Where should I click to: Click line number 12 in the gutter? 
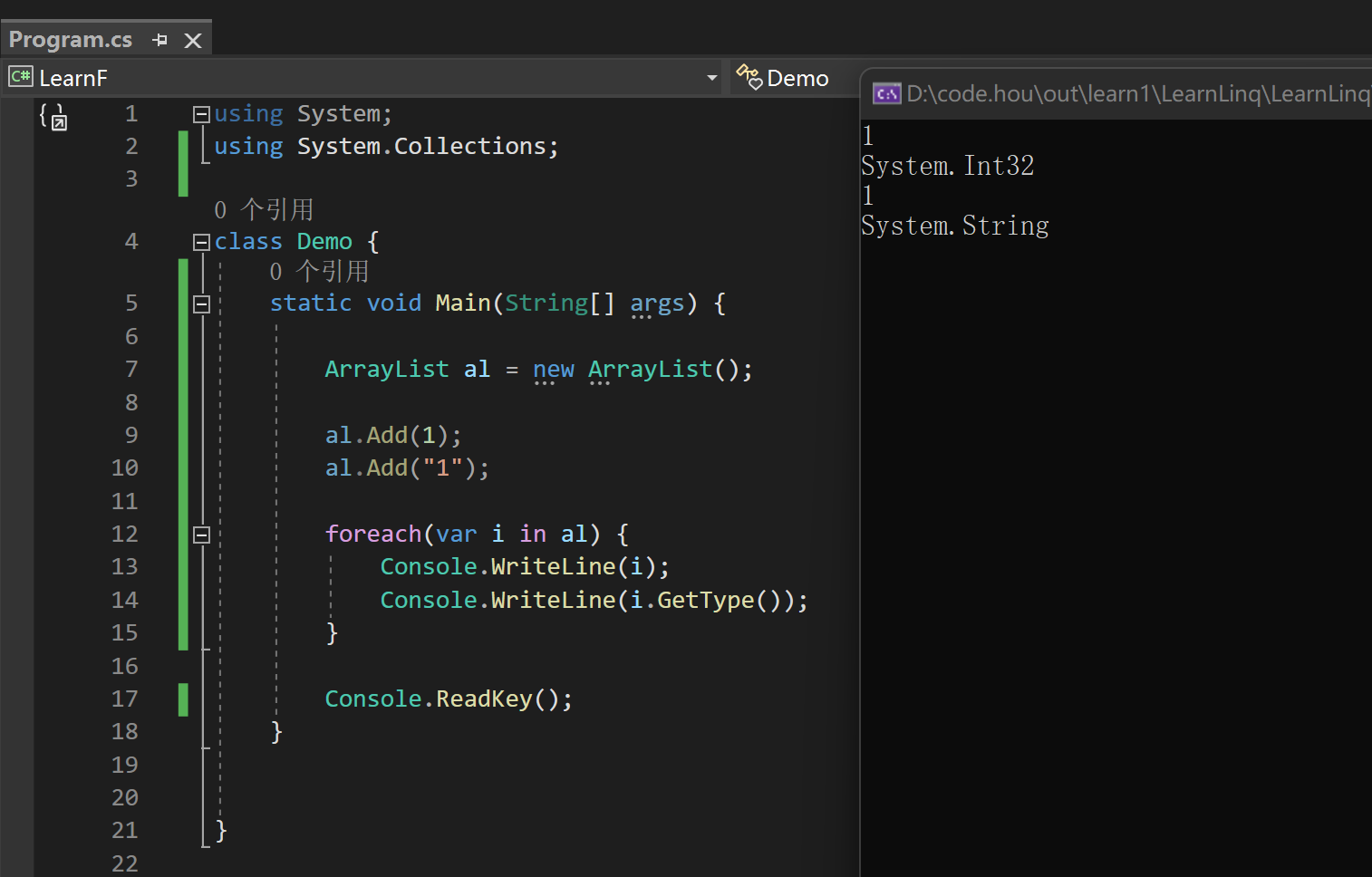[x=125, y=535]
